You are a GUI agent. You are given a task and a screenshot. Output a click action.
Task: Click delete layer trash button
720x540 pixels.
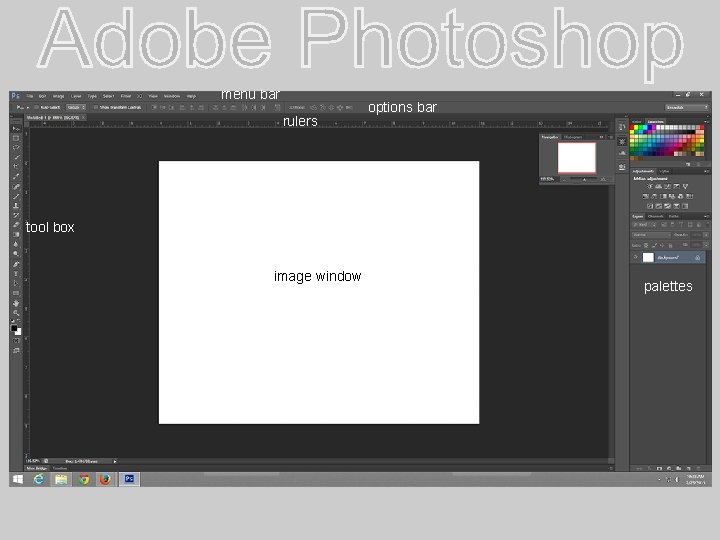pyautogui.click(x=698, y=468)
